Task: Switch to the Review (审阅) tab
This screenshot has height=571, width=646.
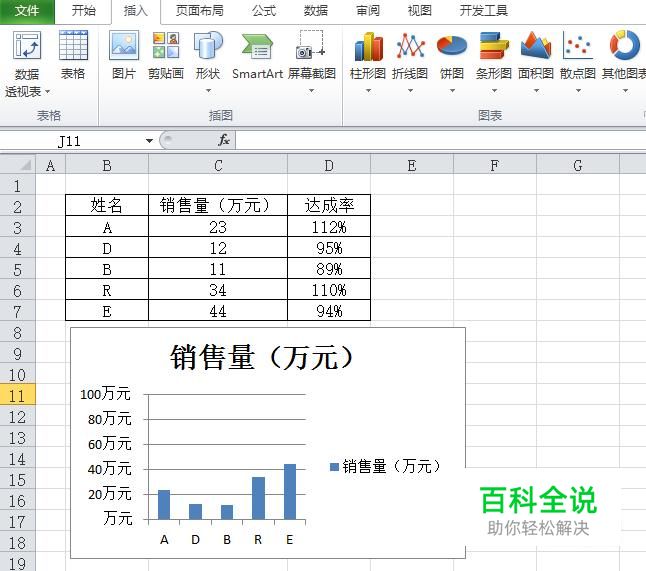Action: 367,11
